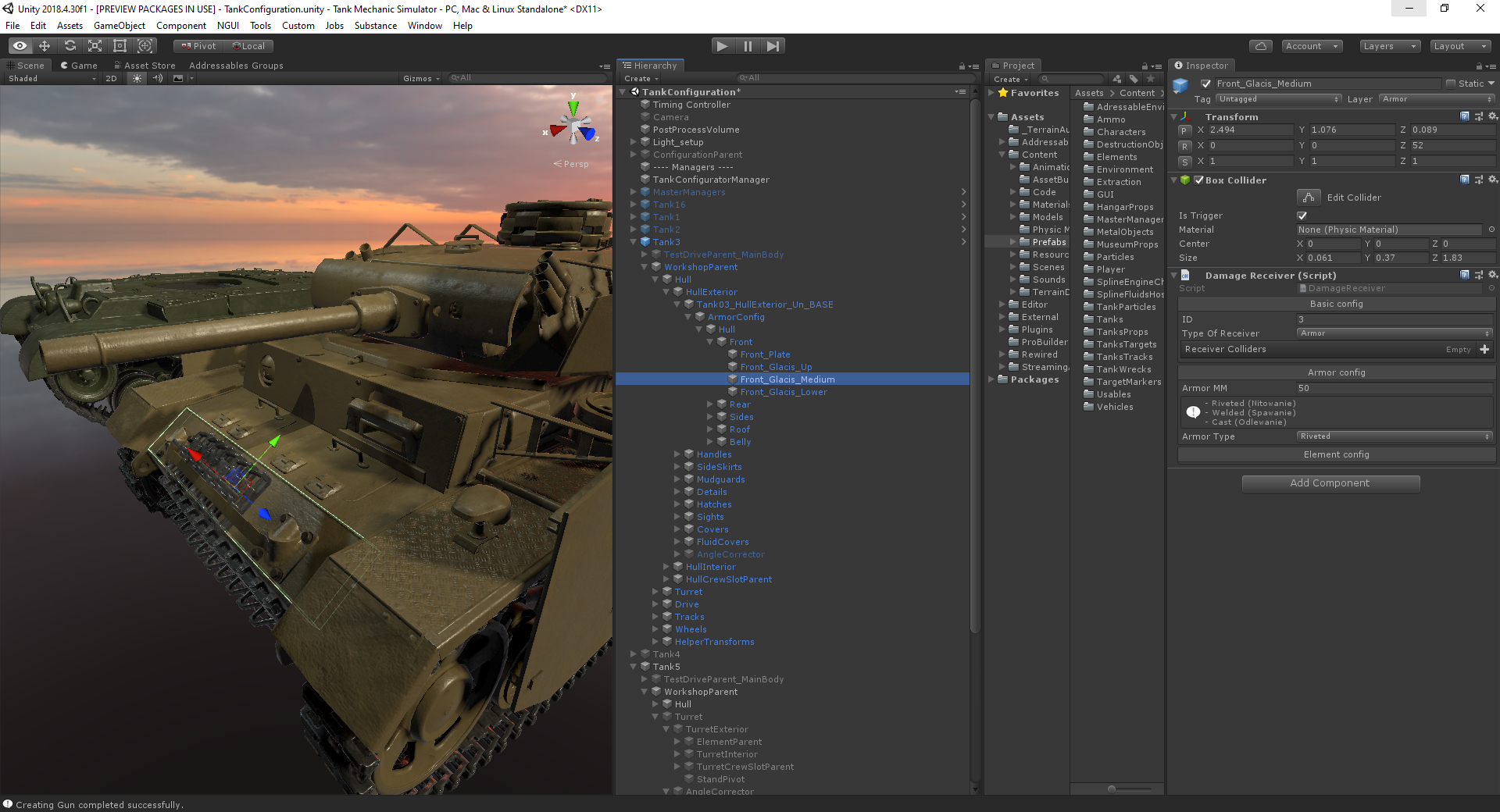Toggle the Static checkbox
The image size is (1500, 812).
1451,84
